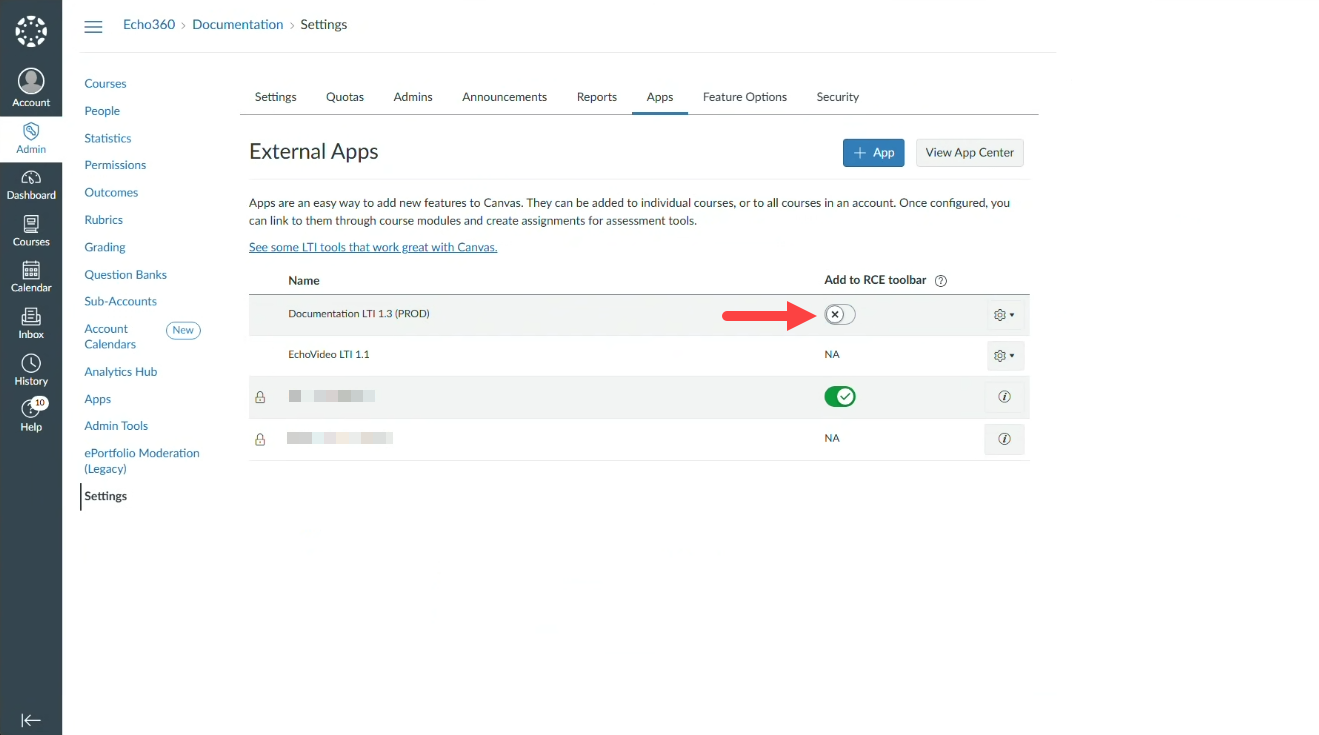This screenshot has height=735, width=1319.
Task: Open Rubrics in the account menu
Action: click(104, 220)
